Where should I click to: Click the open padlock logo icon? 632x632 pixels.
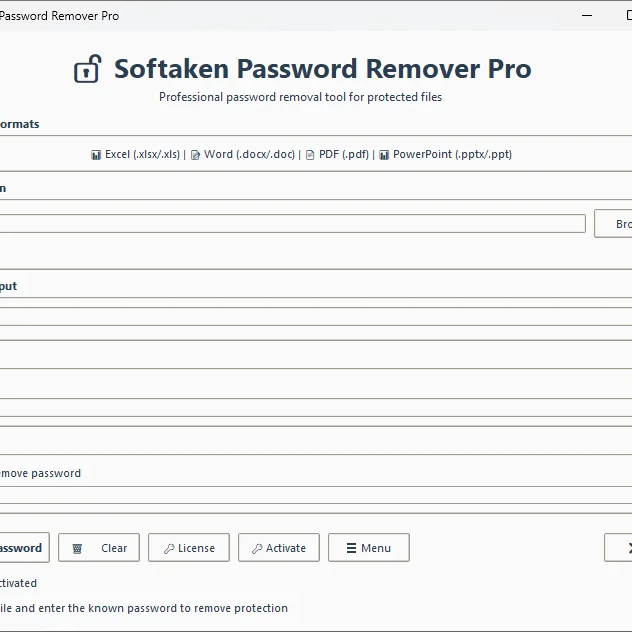[x=88, y=69]
